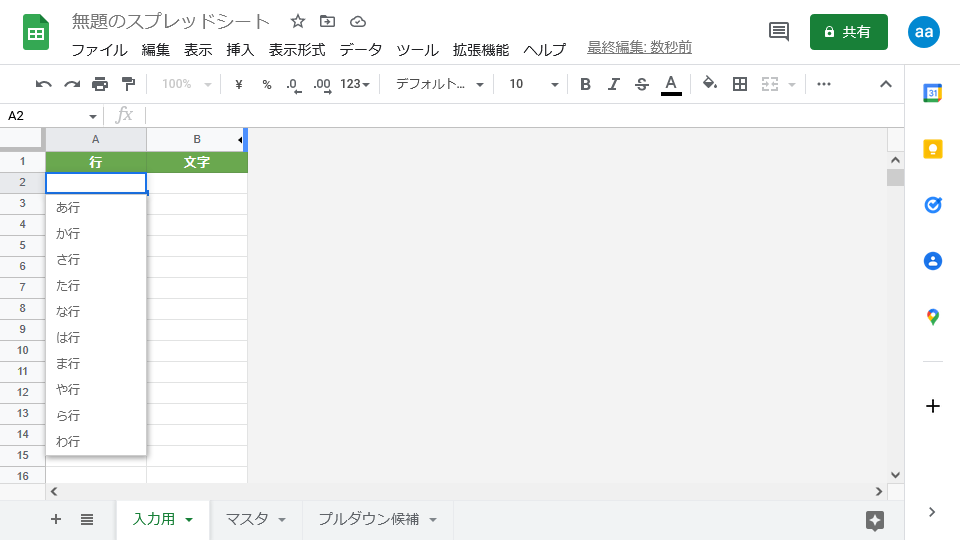Open the name box dropdown arrow
Viewport: 960px width, 540px height.
[92, 116]
